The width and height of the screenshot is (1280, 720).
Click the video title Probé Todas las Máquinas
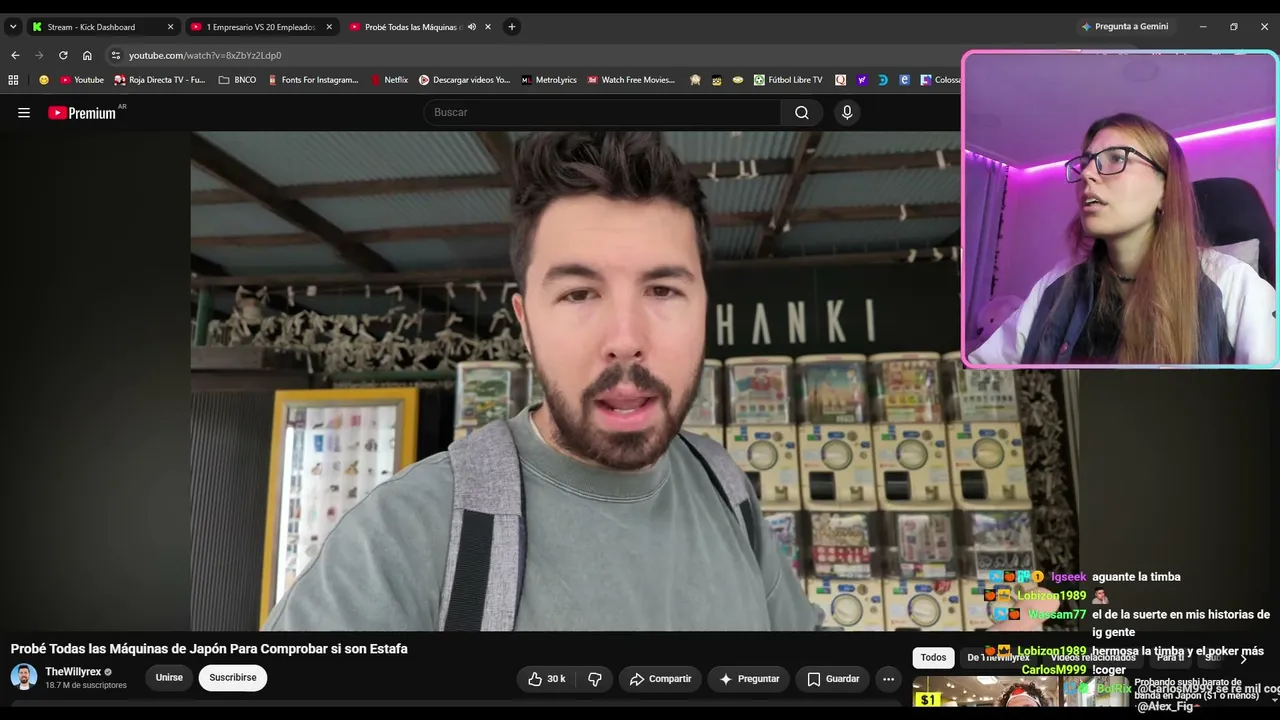pos(209,649)
